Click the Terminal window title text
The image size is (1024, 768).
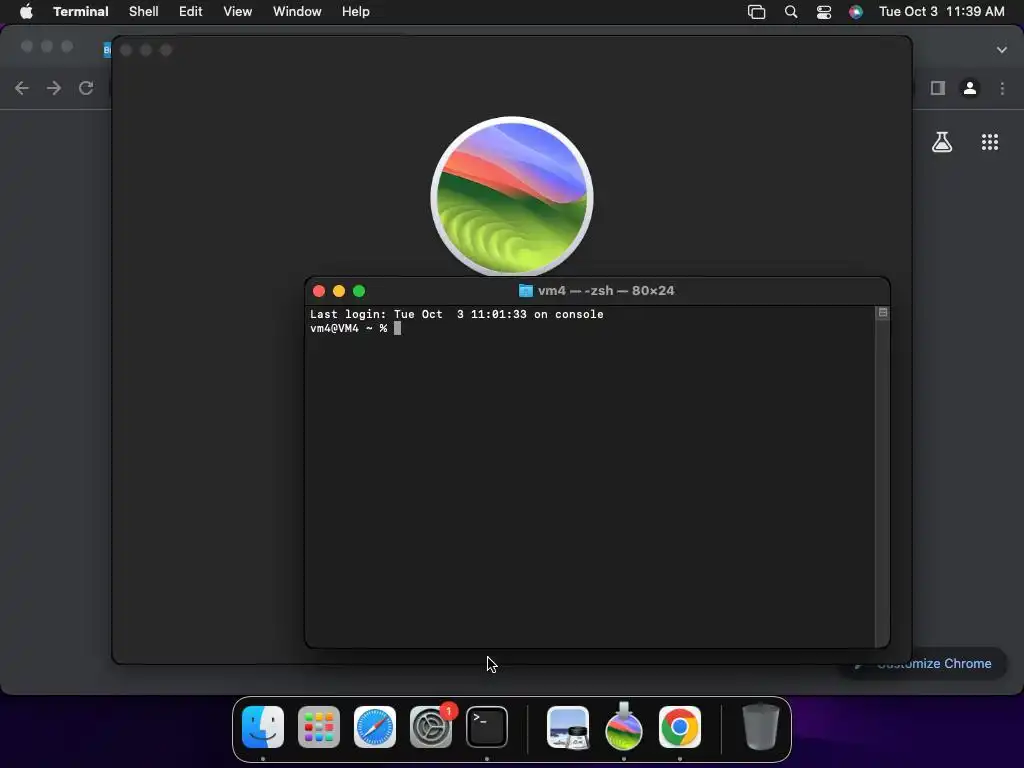pos(606,291)
